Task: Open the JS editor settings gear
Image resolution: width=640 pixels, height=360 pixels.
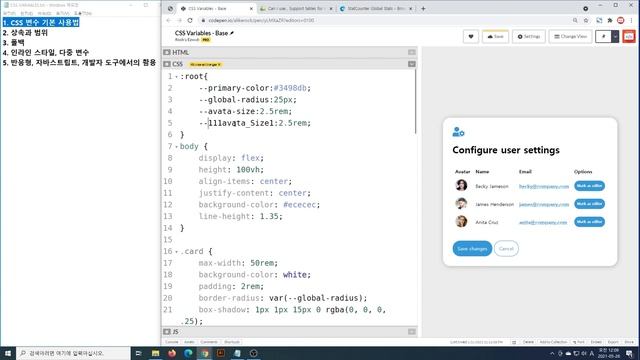Action: [x=167, y=331]
